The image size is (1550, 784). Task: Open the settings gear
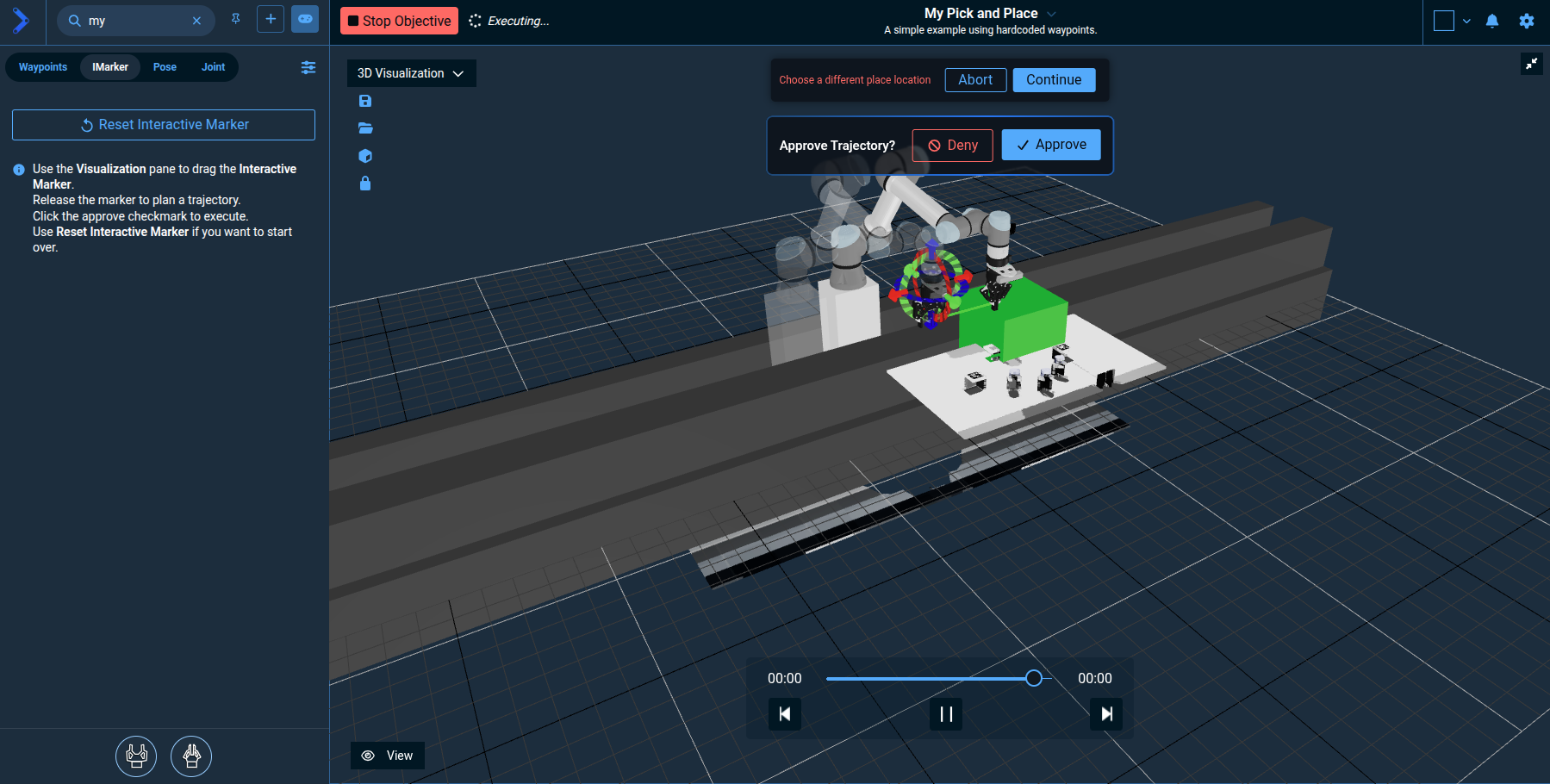coord(1527,21)
